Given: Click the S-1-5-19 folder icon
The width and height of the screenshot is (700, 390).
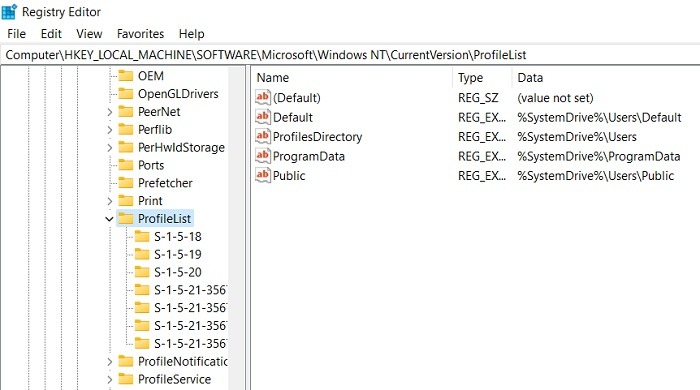Looking at the screenshot, I should pos(142,254).
